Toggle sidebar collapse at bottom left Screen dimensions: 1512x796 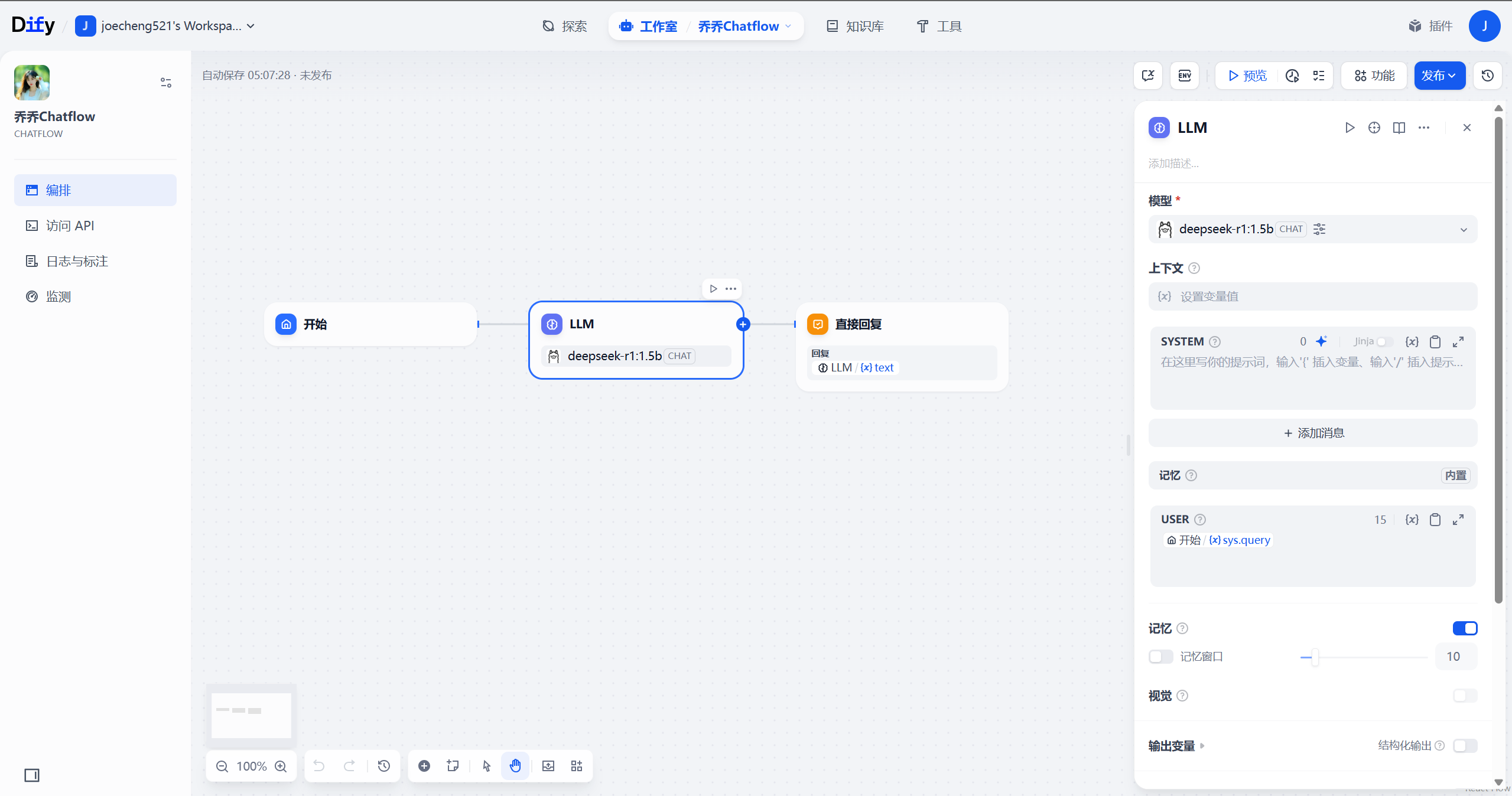(32, 775)
